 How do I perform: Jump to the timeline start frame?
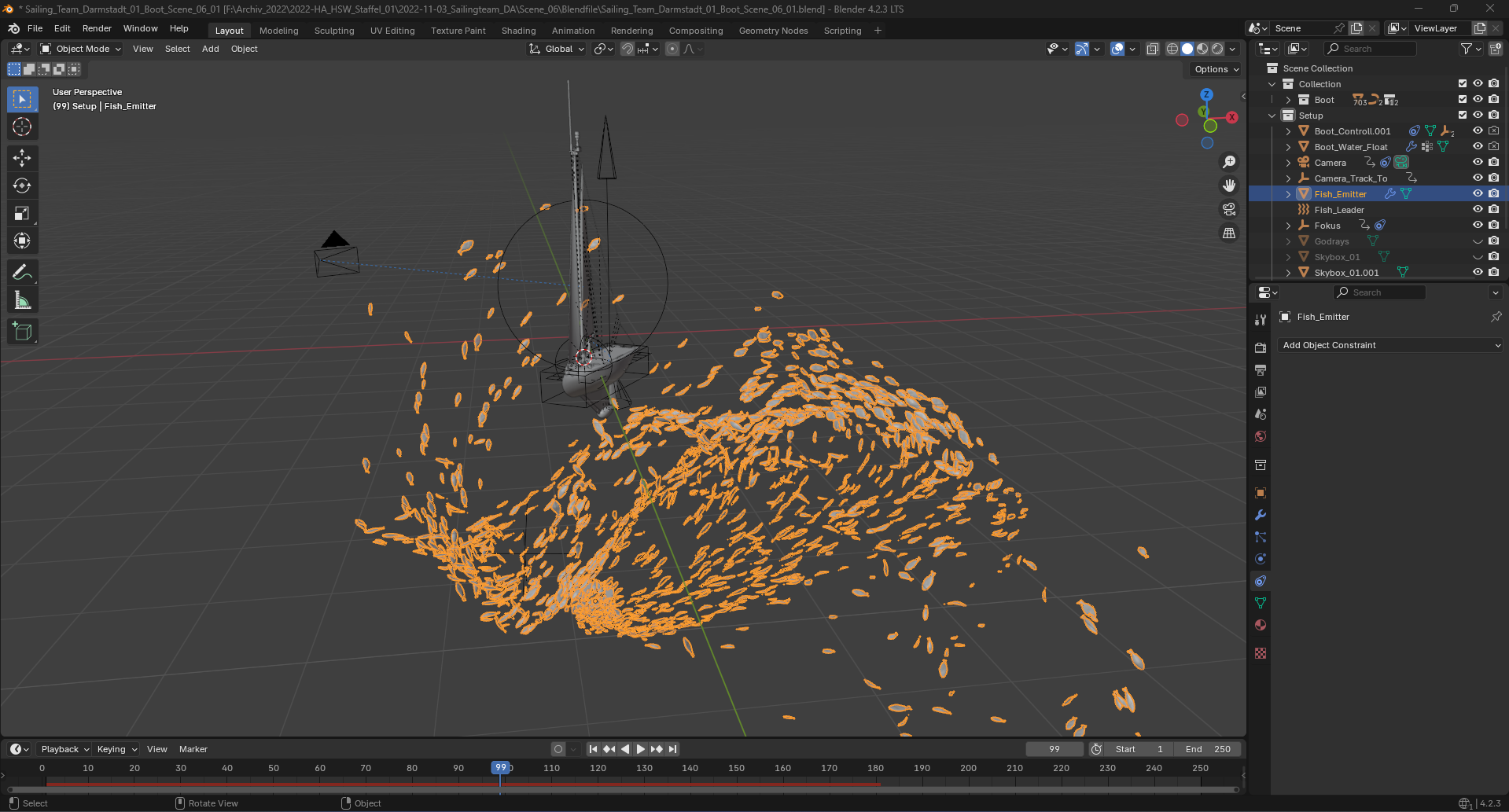click(x=593, y=749)
